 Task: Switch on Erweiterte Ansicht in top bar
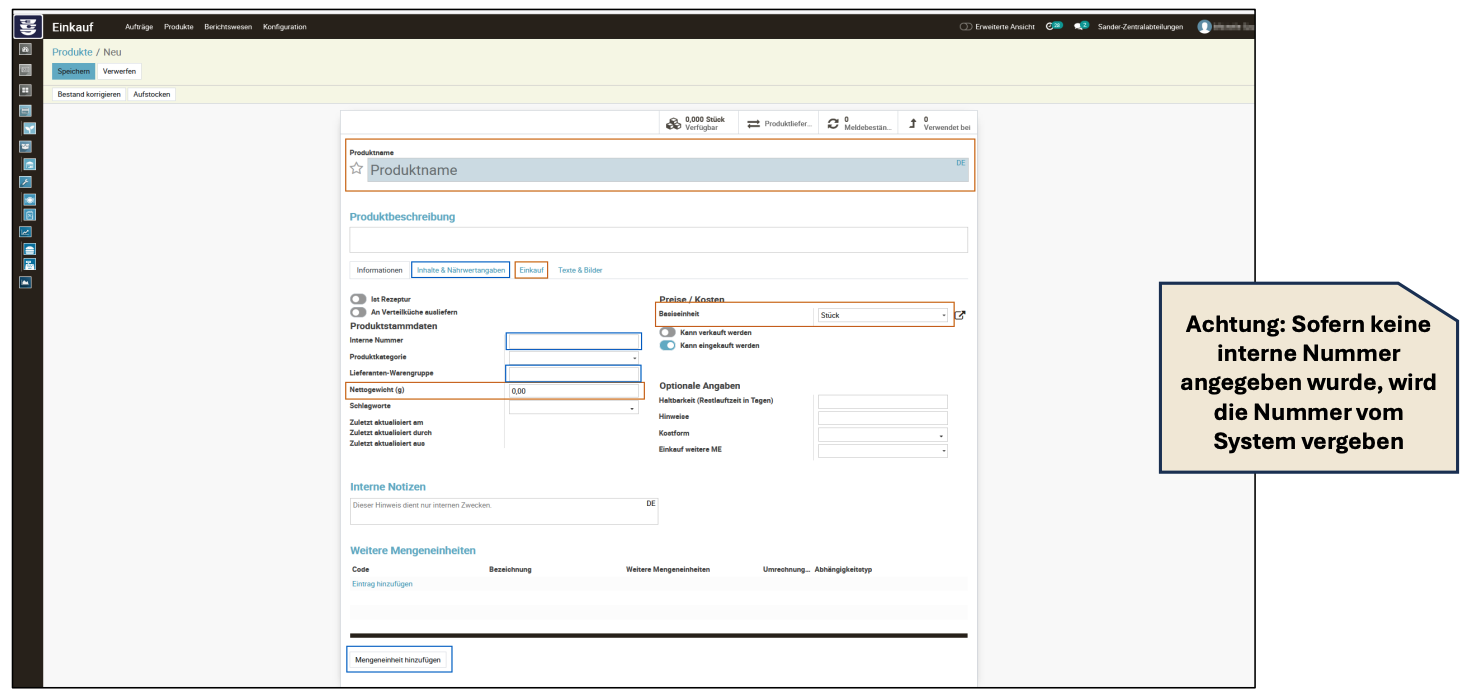[x=965, y=27]
